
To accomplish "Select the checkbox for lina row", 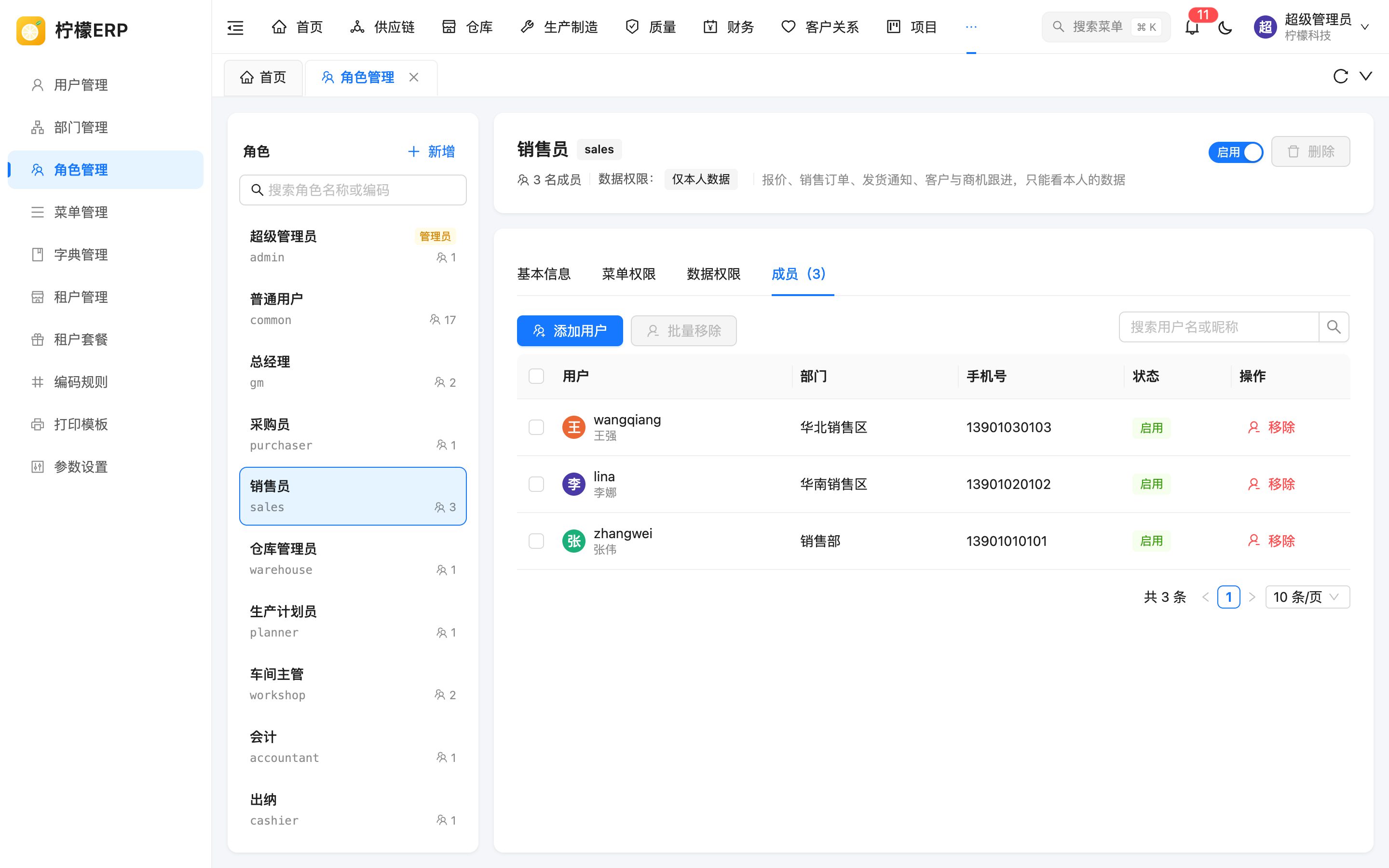I will point(536,484).
